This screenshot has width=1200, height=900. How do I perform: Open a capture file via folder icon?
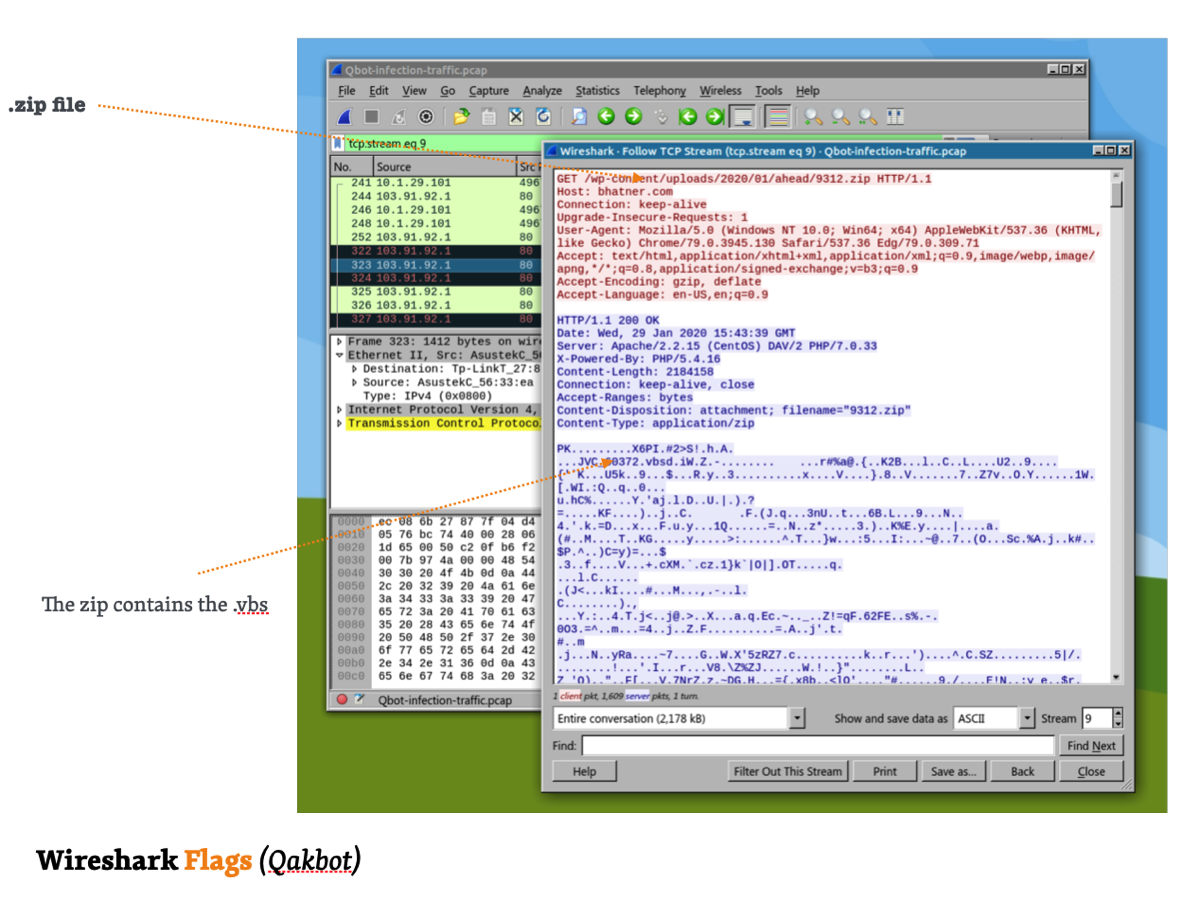tap(461, 117)
